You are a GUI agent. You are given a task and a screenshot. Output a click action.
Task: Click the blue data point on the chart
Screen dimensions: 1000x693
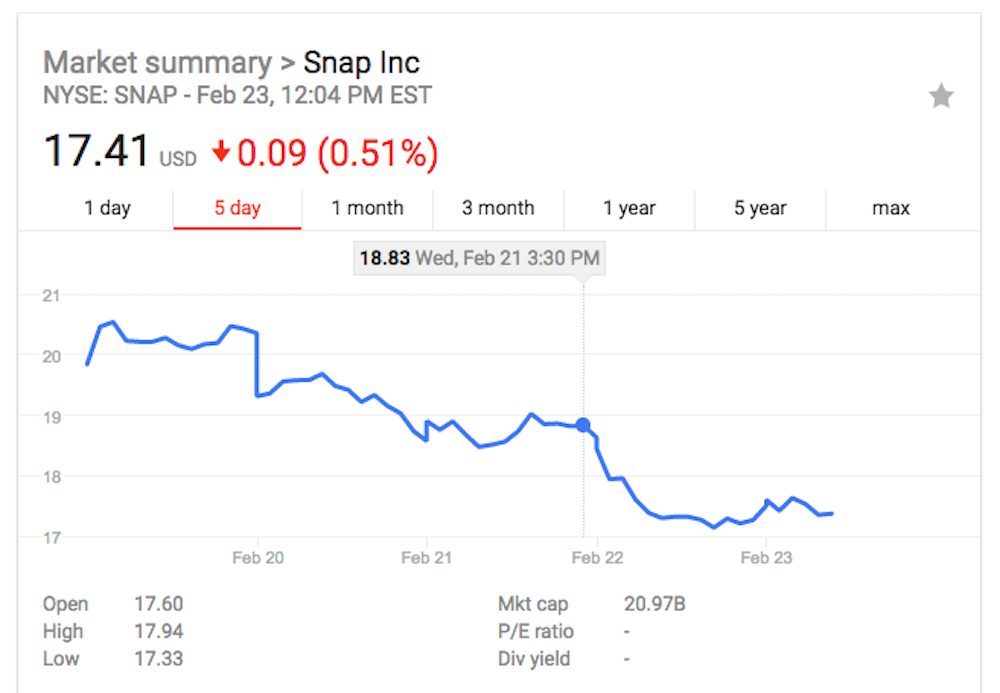click(x=583, y=425)
